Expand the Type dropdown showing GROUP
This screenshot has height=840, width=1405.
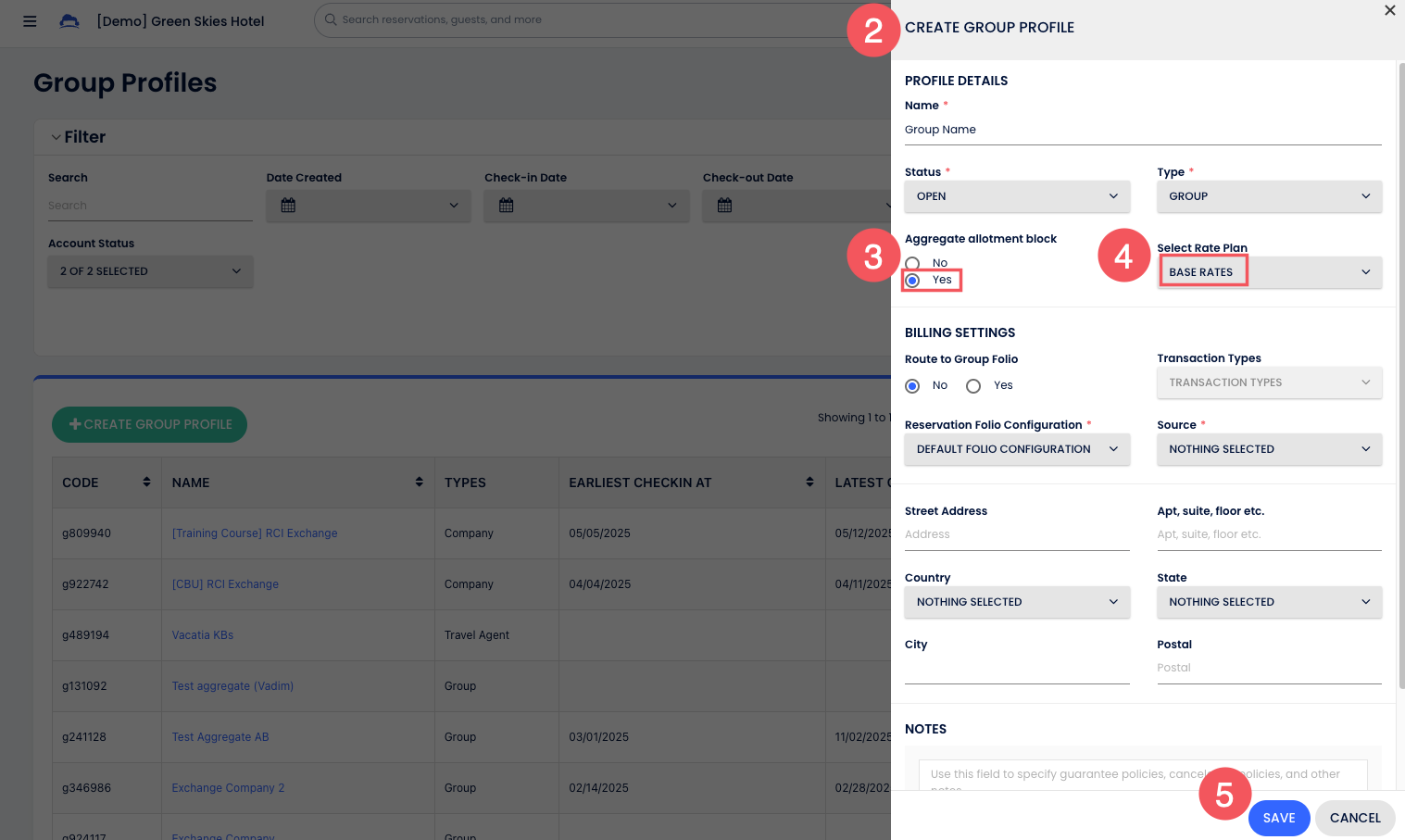point(1269,196)
